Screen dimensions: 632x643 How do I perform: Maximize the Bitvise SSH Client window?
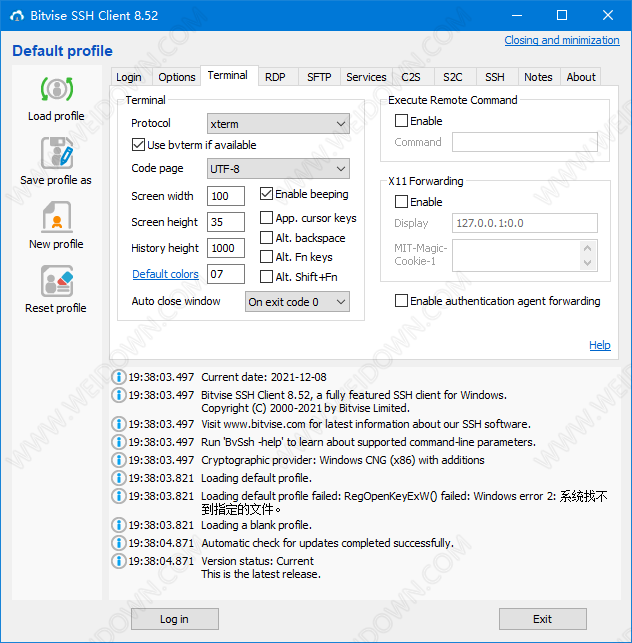pos(562,16)
